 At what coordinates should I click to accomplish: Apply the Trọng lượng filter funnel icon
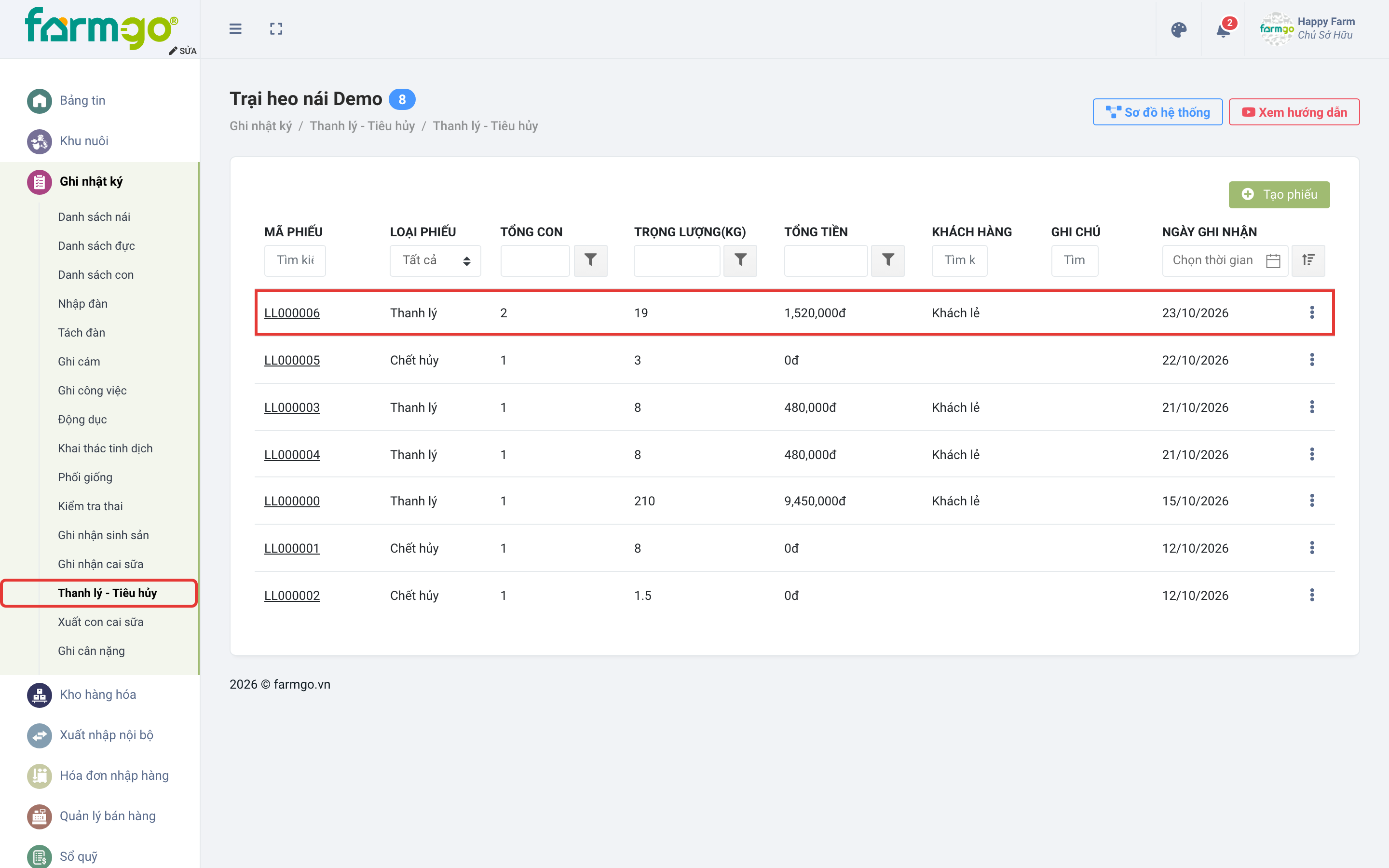[740, 260]
